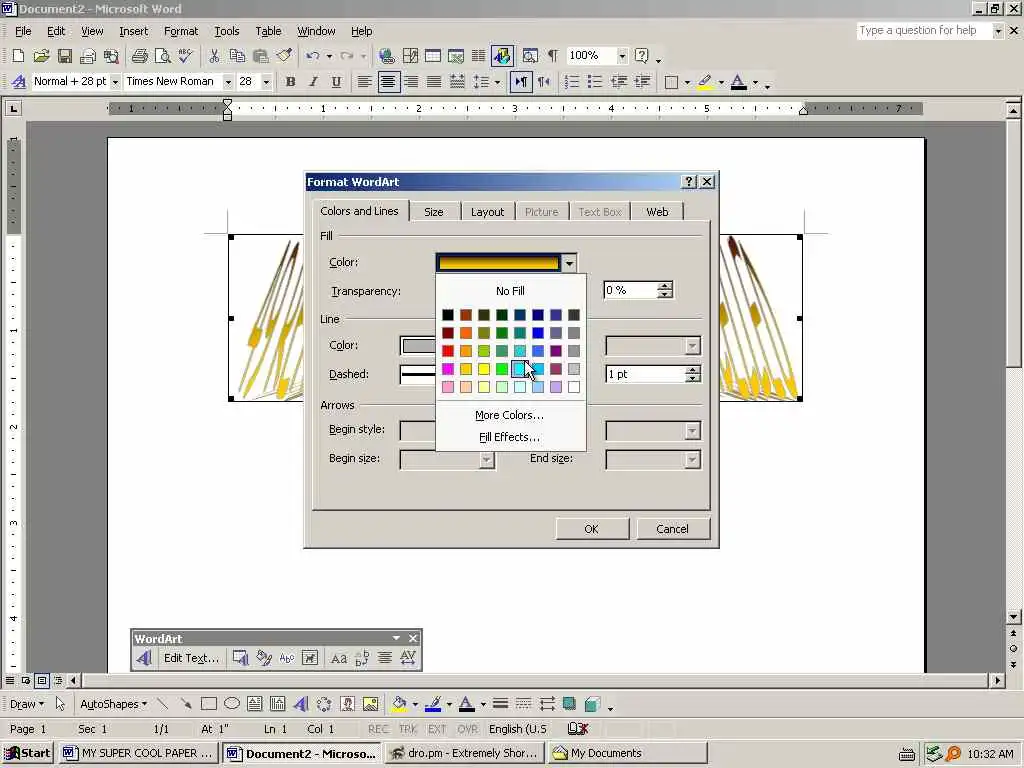The width and height of the screenshot is (1024, 768).
Task: Click the Bullets list icon
Action: click(595, 82)
